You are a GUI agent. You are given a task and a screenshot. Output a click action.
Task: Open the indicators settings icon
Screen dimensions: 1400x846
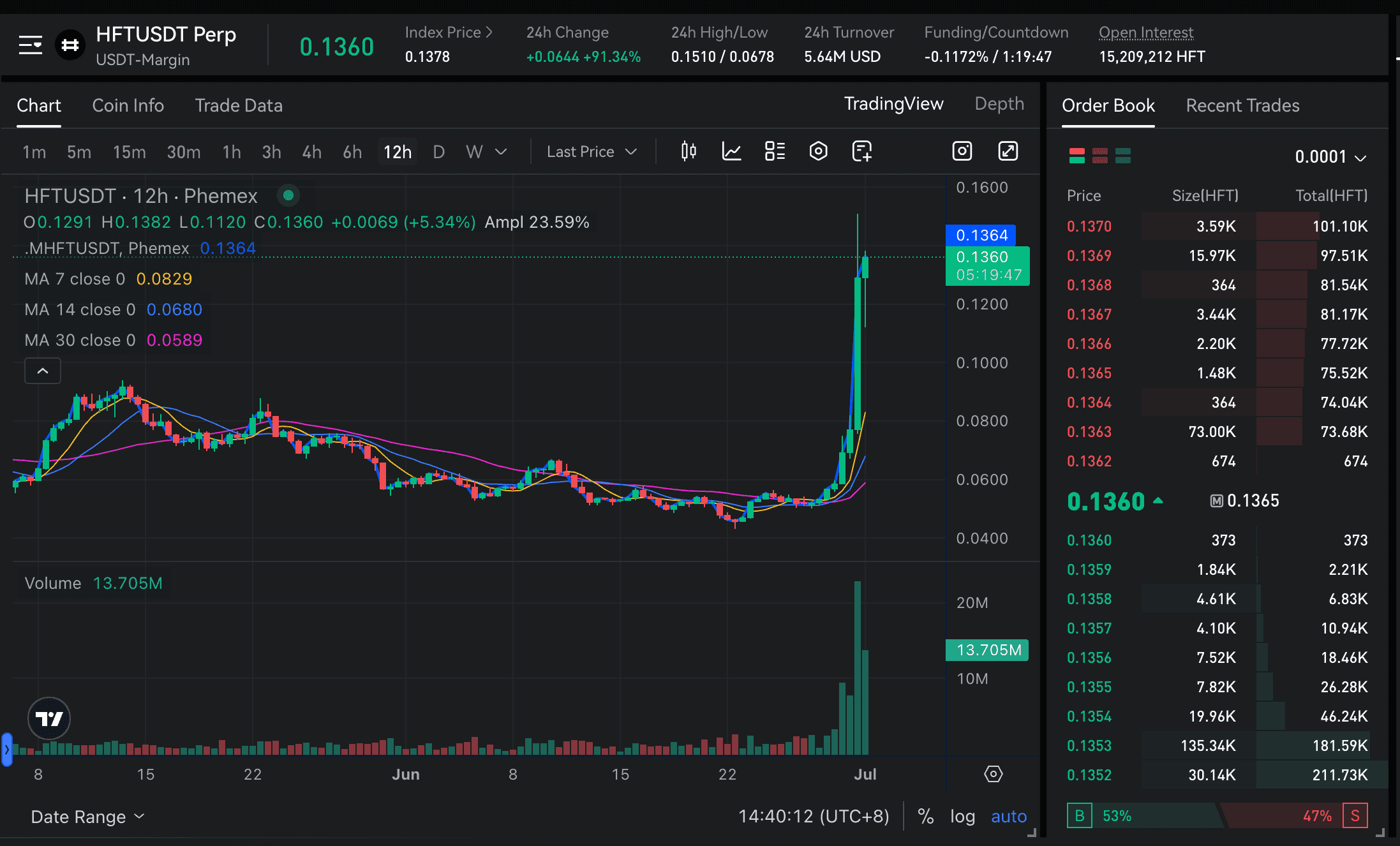818,151
